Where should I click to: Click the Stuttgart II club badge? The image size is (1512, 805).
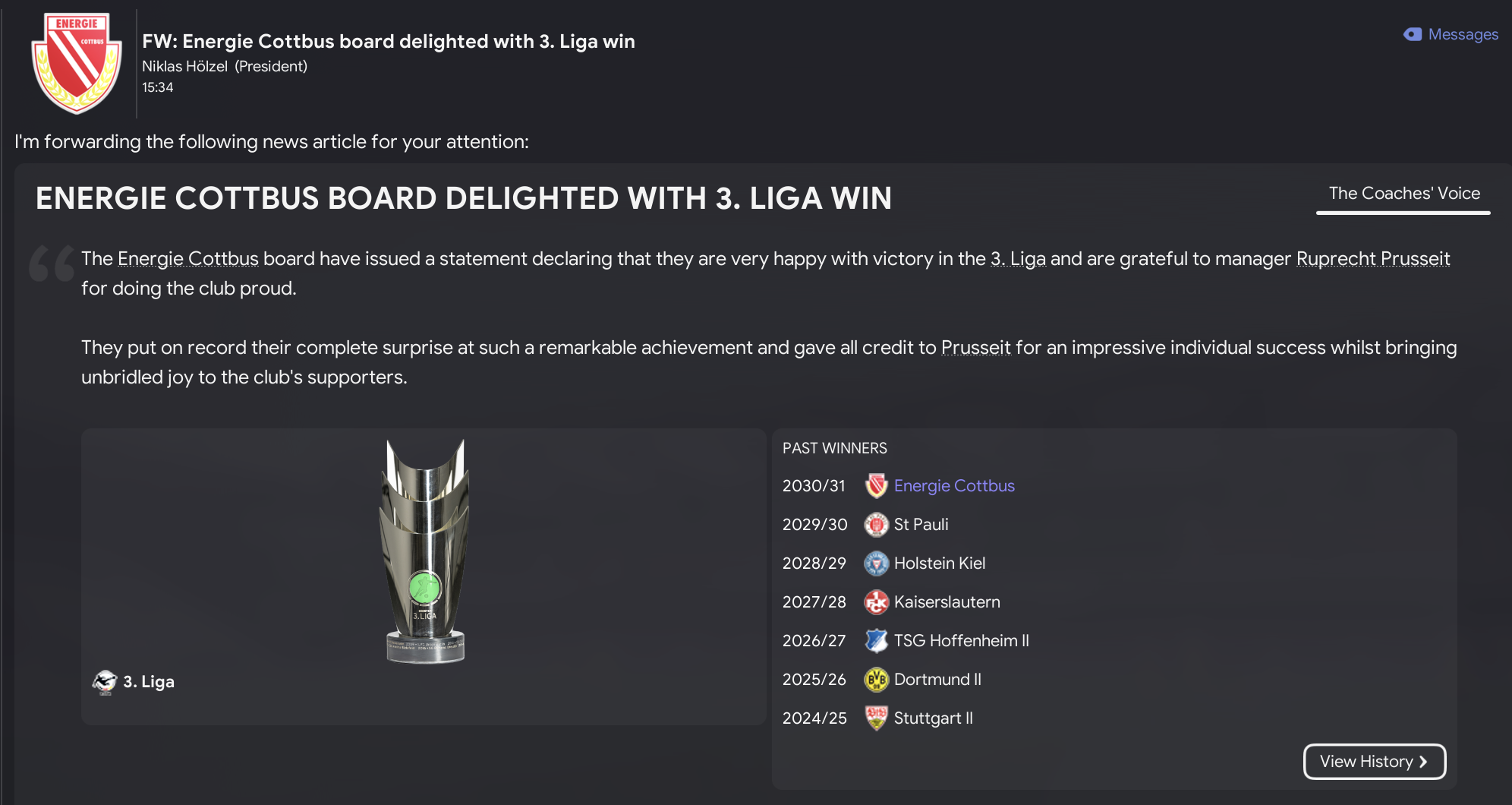pos(876,718)
